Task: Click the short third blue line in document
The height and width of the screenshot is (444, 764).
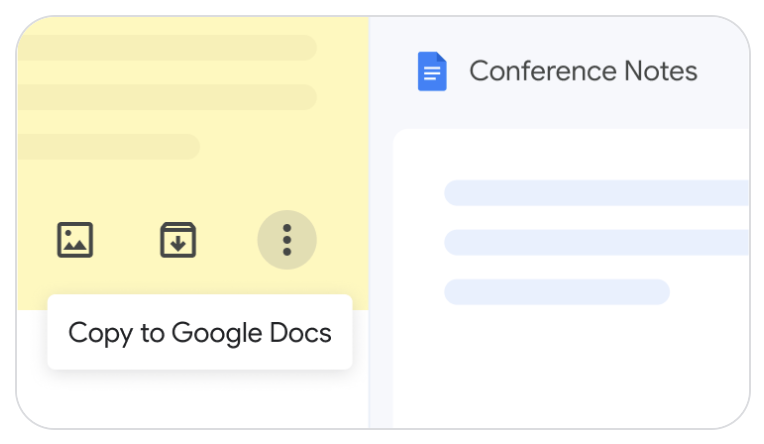Action: (556, 292)
